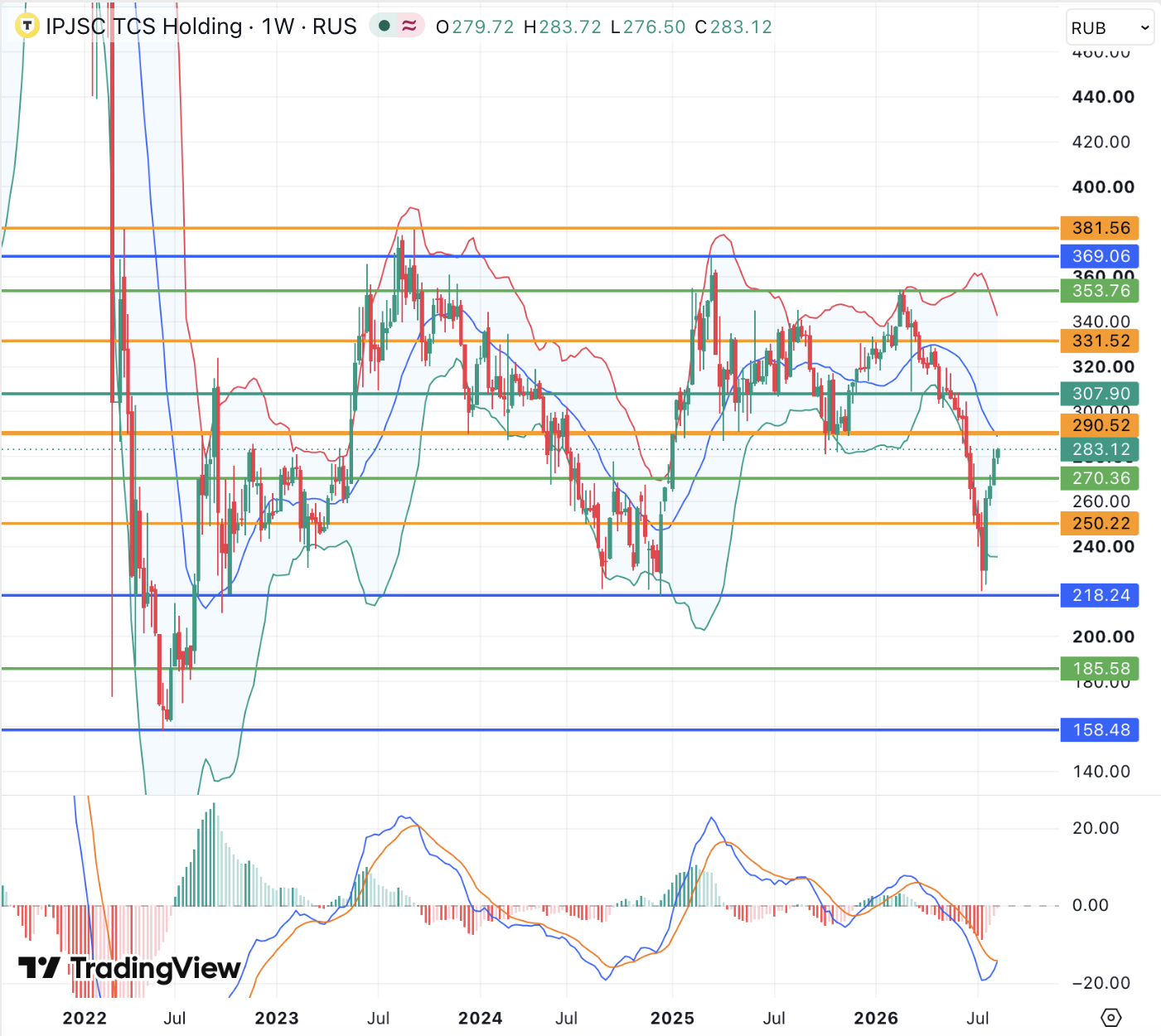Click the green market status dot
This screenshot has width=1161, height=1036.
tap(384, 26)
